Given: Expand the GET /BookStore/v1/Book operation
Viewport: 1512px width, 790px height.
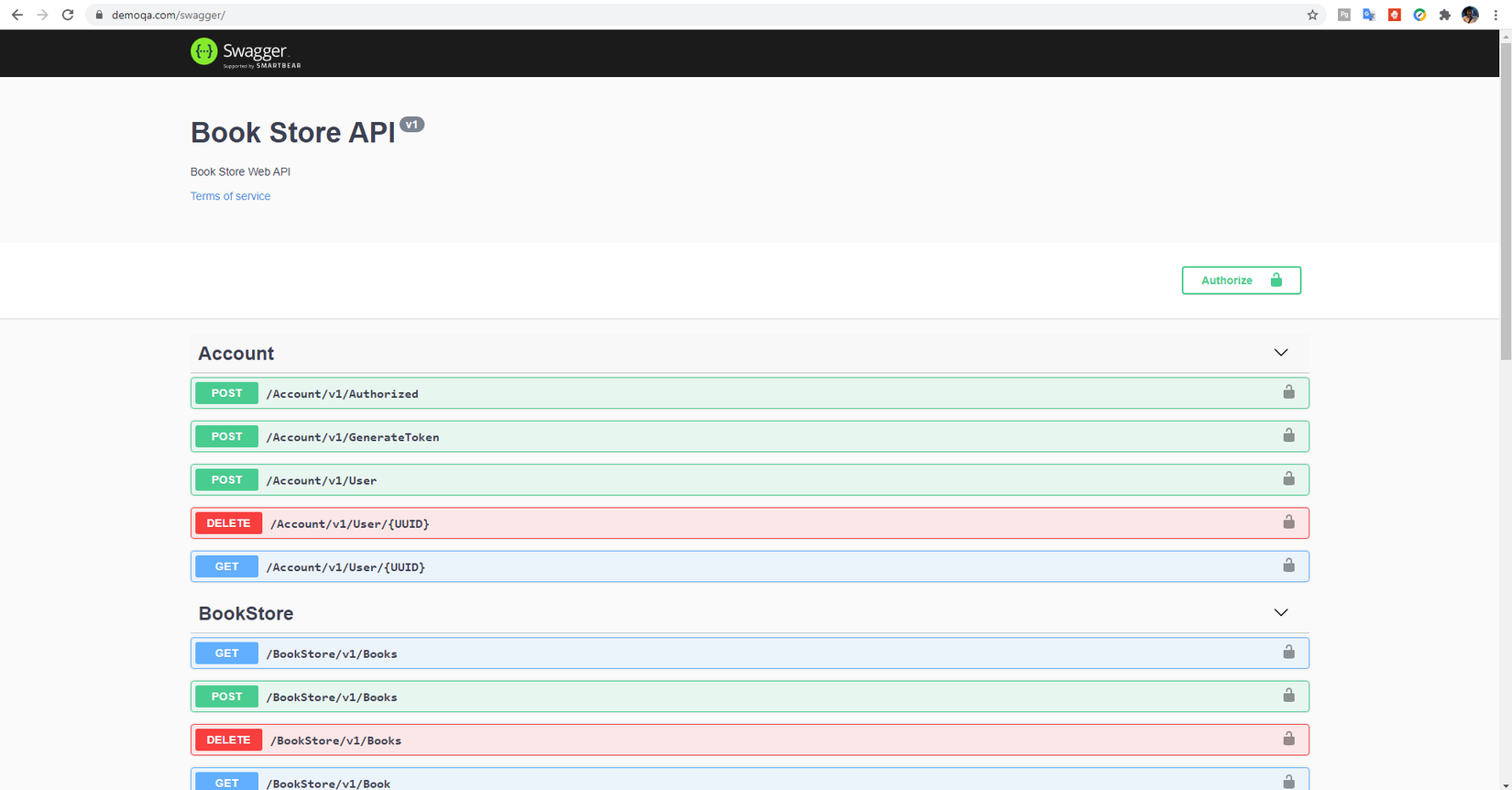Looking at the screenshot, I should pyautogui.click(x=750, y=780).
